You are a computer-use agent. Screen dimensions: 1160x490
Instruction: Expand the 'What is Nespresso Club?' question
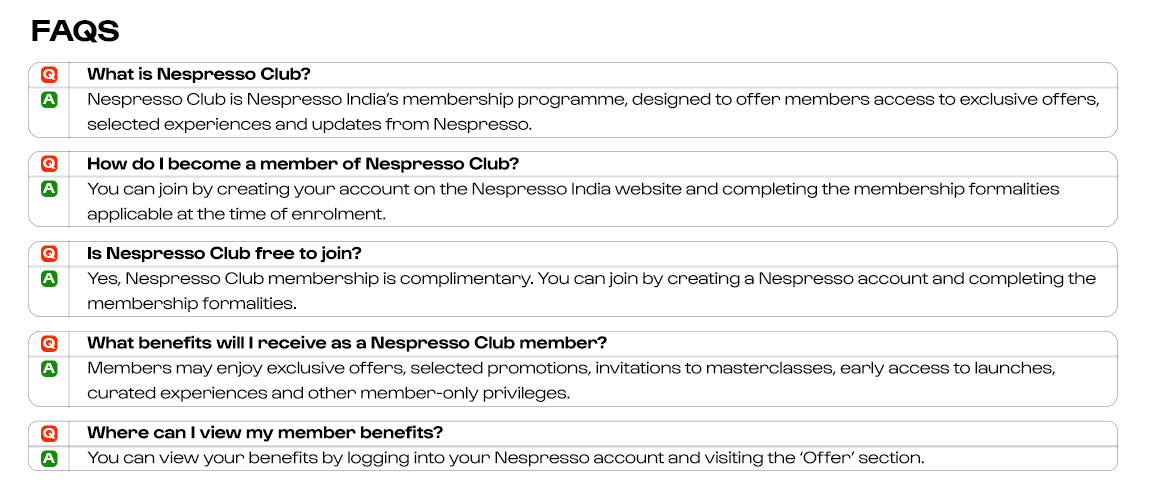click(x=573, y=75)
